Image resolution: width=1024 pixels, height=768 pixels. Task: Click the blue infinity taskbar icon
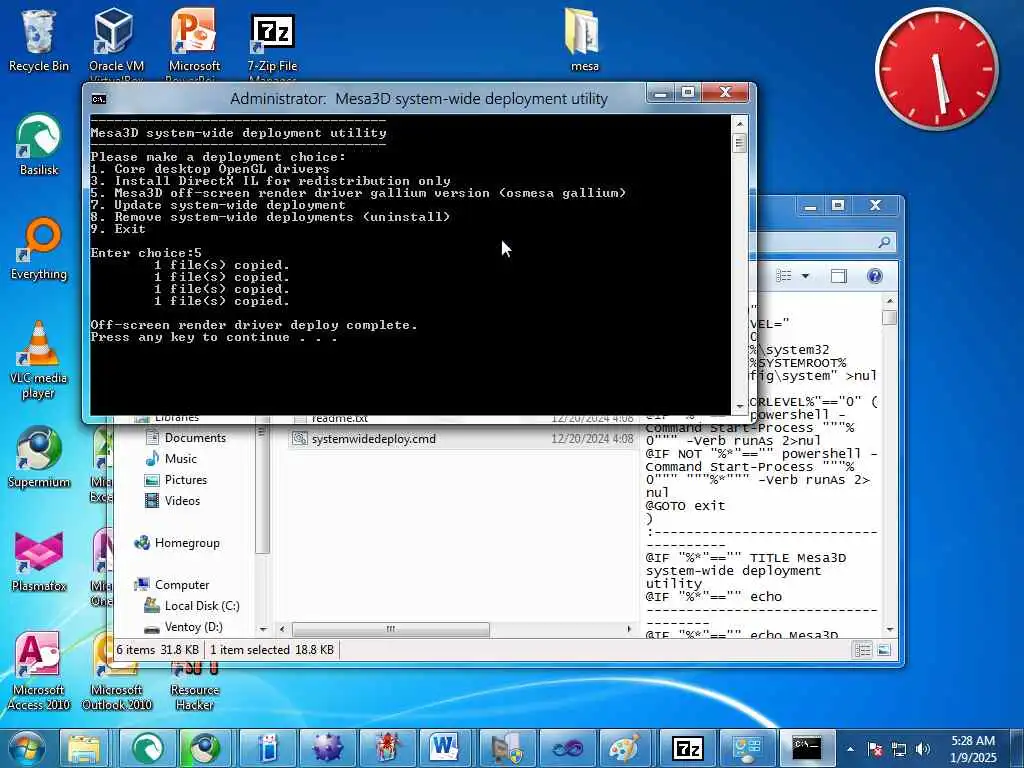(x=566, y=748)
